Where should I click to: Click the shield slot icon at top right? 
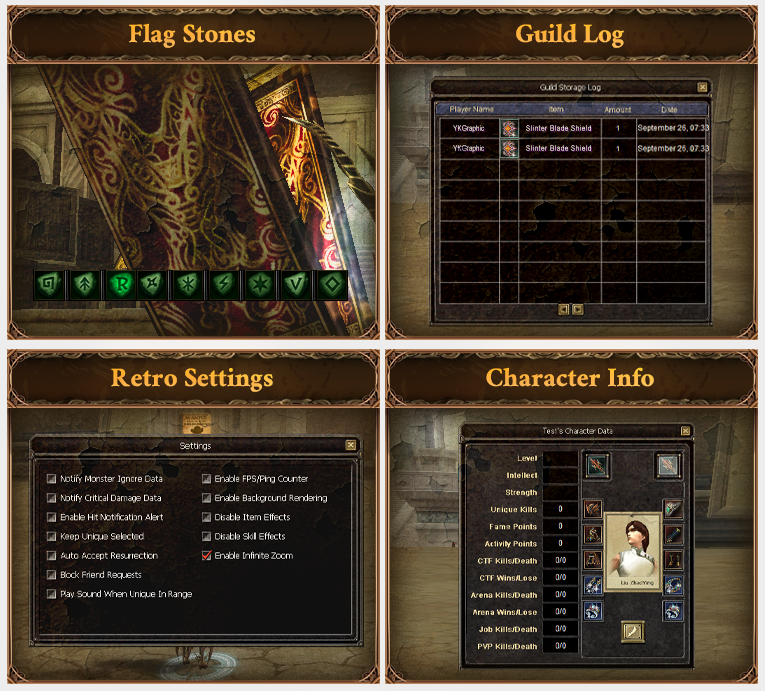(668, 466)
